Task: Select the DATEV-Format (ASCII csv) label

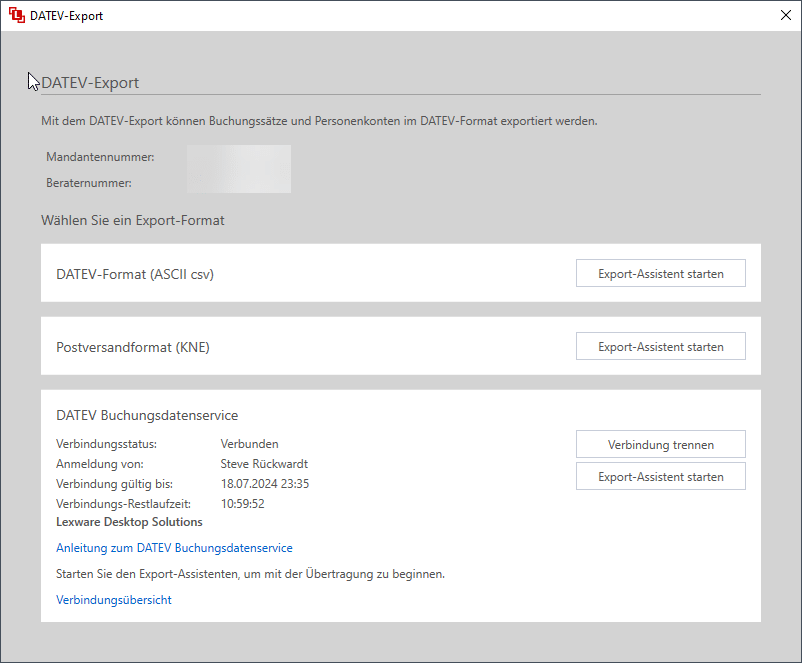Action: pos(135,274)
